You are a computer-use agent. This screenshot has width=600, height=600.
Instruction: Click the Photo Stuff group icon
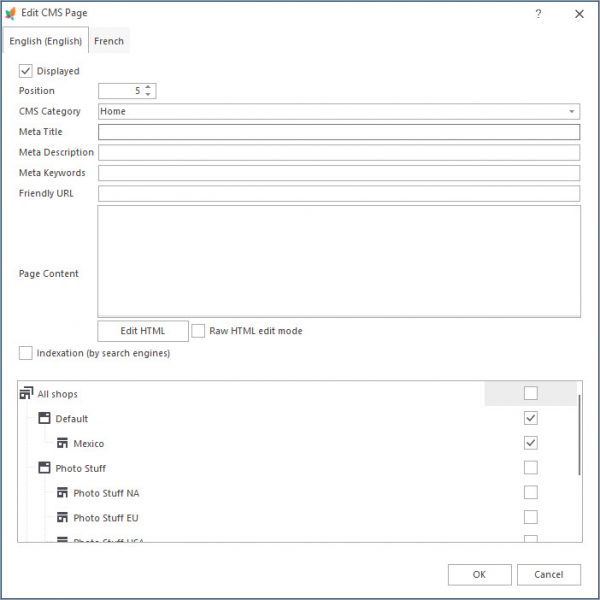point(45,468)
